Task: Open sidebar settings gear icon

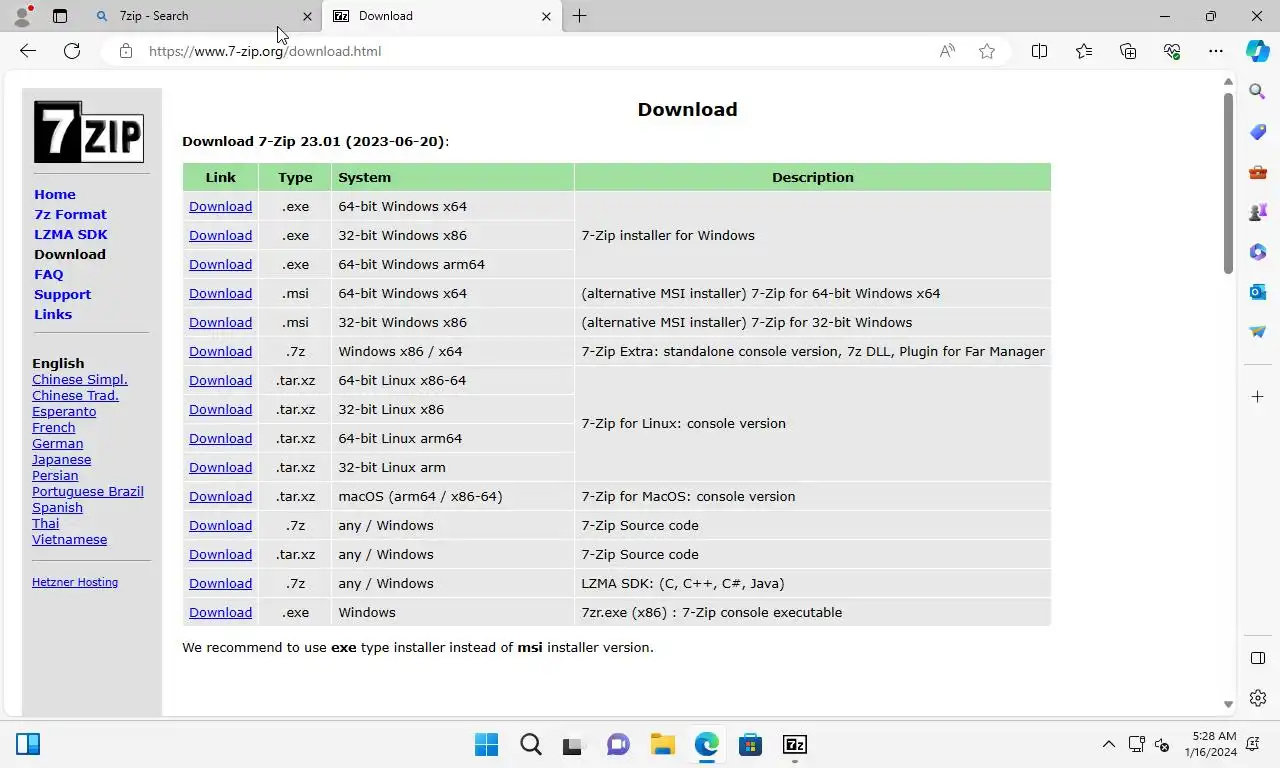Action: pos(1258,698)
